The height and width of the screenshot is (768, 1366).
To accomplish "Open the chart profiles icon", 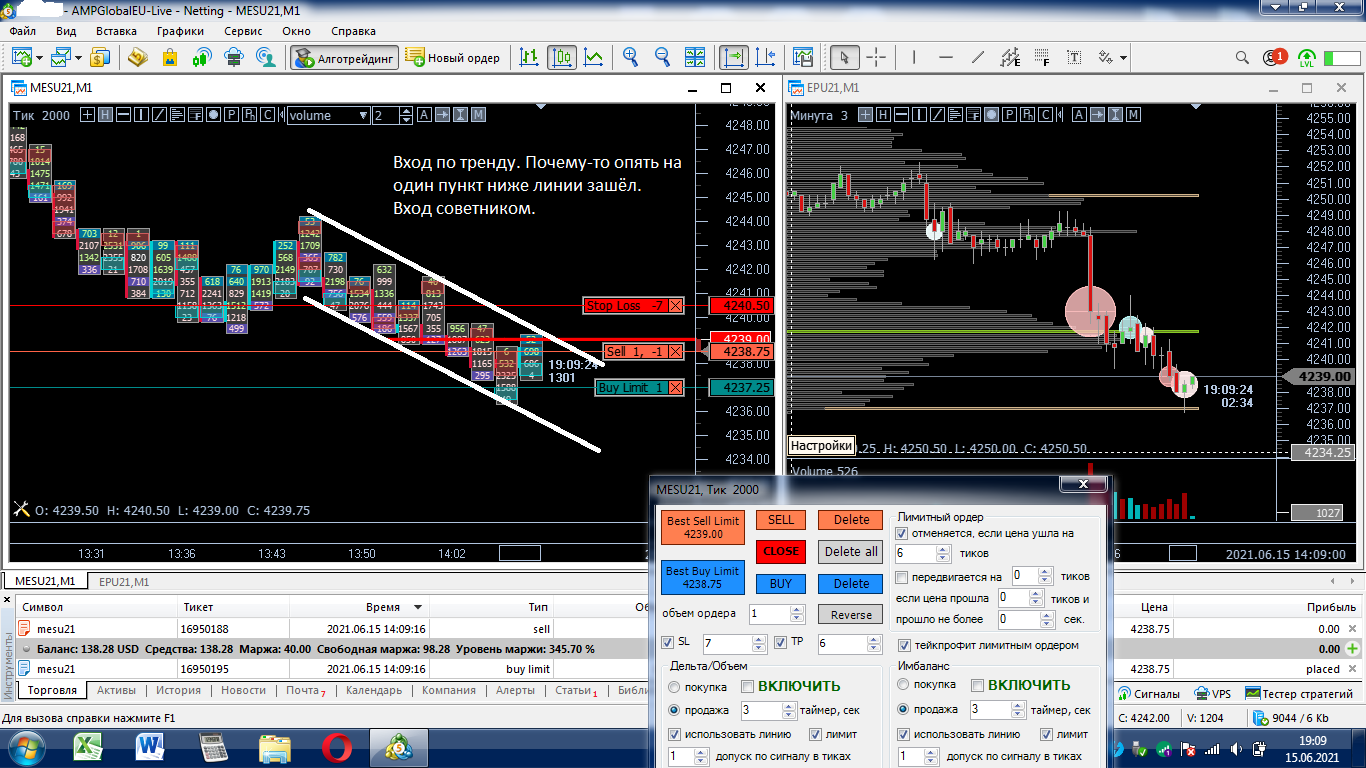I will pyautogui.click(x=62, y=57).
